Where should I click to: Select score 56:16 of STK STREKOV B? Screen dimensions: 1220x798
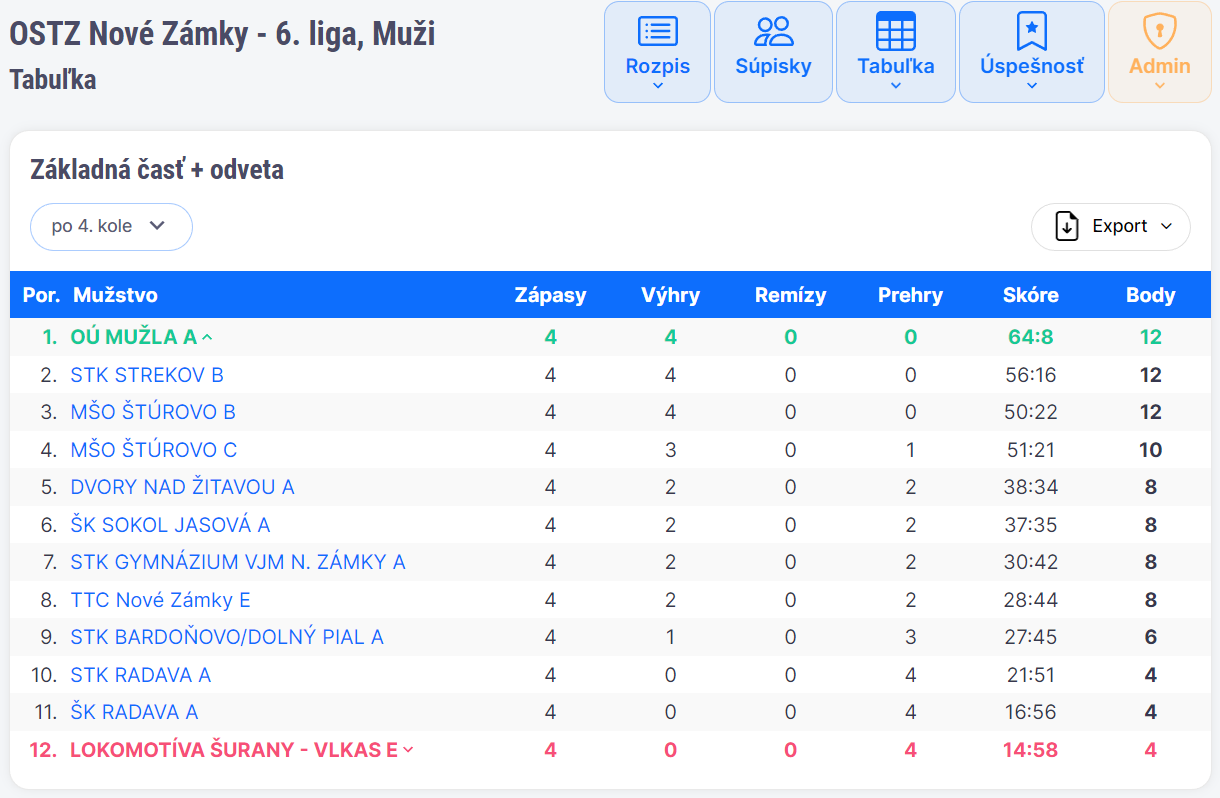pos(1031,375)
